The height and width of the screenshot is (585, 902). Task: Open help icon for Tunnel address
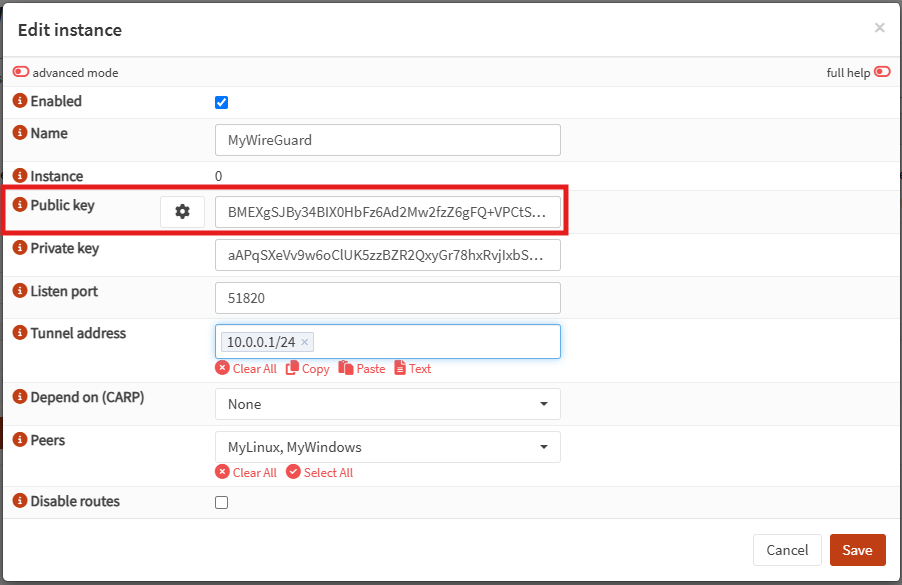pos(20,333)
